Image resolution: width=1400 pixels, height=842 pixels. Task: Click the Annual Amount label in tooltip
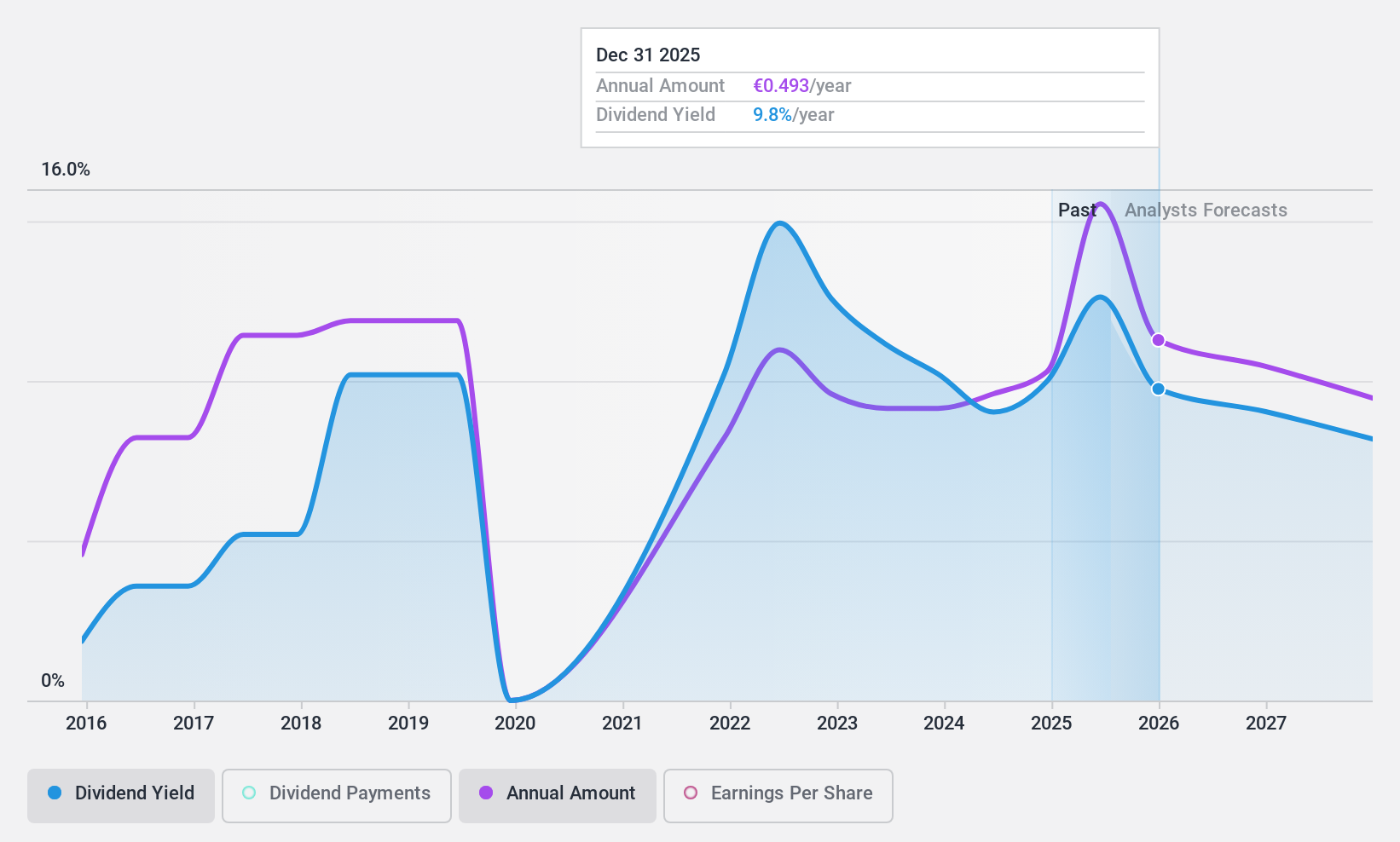pos(660,86)
